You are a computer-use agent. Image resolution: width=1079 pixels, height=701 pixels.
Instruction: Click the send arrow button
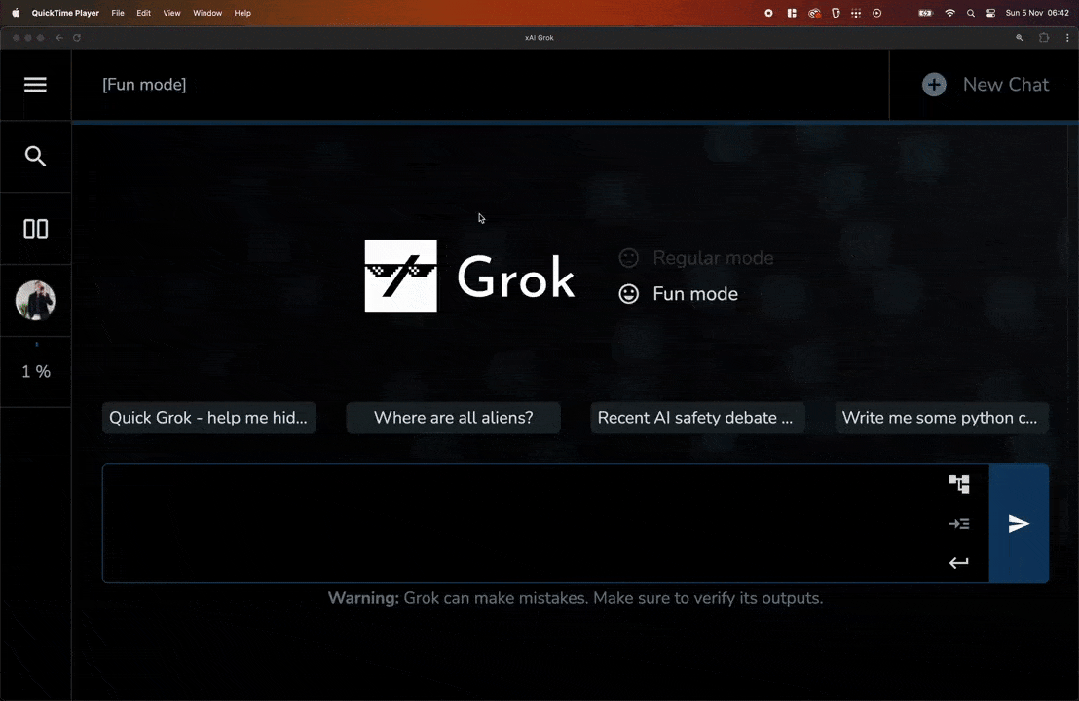[x=1018, y=524]
